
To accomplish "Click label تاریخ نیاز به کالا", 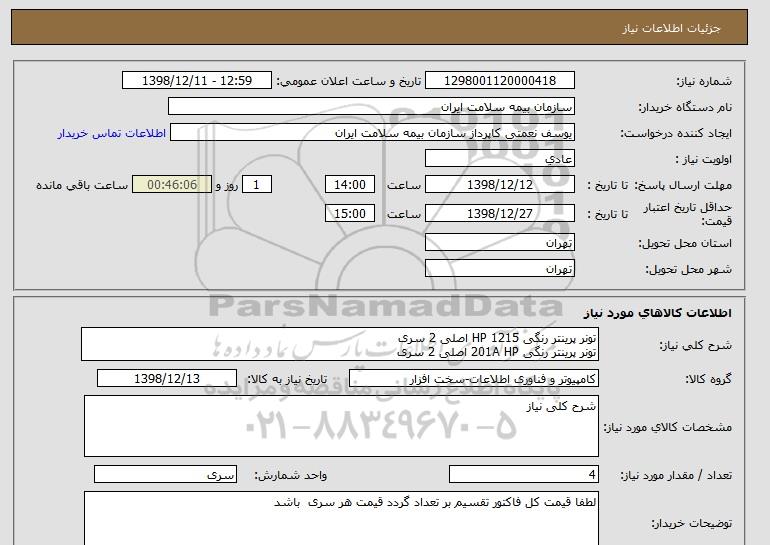I will [x=286, y=379].
